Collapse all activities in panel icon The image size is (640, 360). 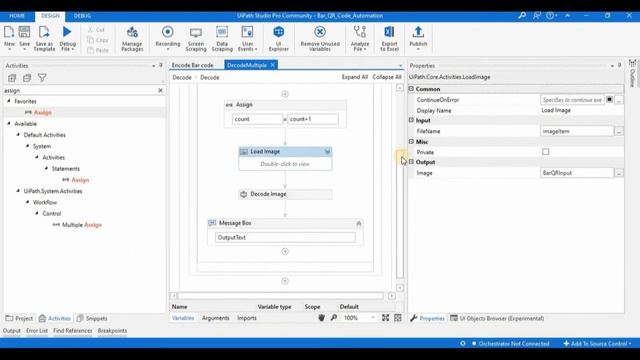pos(27,78)
